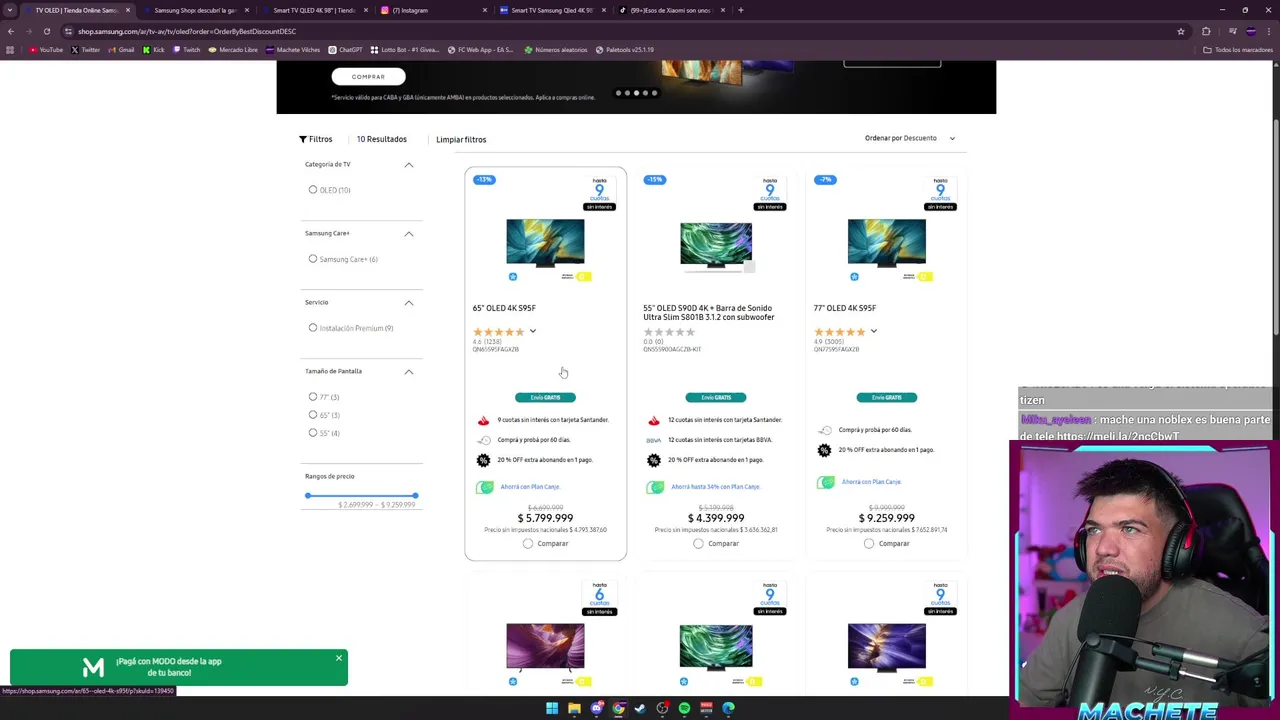1280x720 pixels.
Task: Select the TV OLED Tienda Online Samsung tab
Action: coord(76,10)
